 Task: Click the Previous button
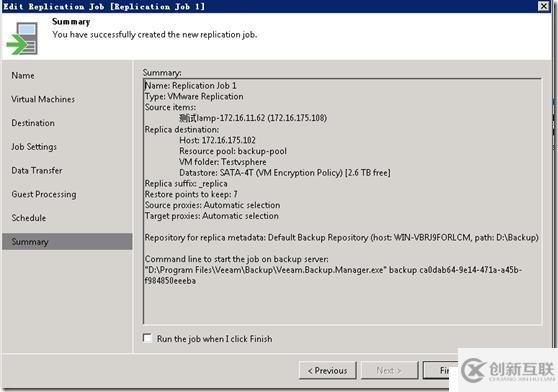[x=328, y=371]
